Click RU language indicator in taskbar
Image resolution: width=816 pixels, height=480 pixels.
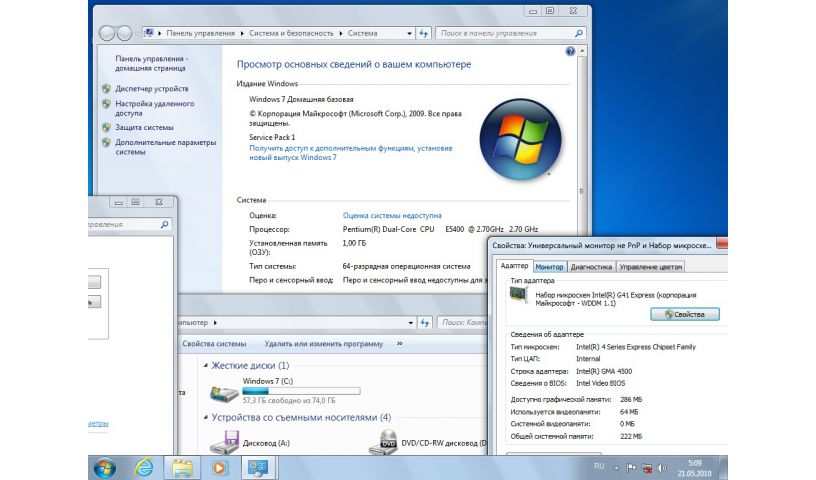(600, 466)
